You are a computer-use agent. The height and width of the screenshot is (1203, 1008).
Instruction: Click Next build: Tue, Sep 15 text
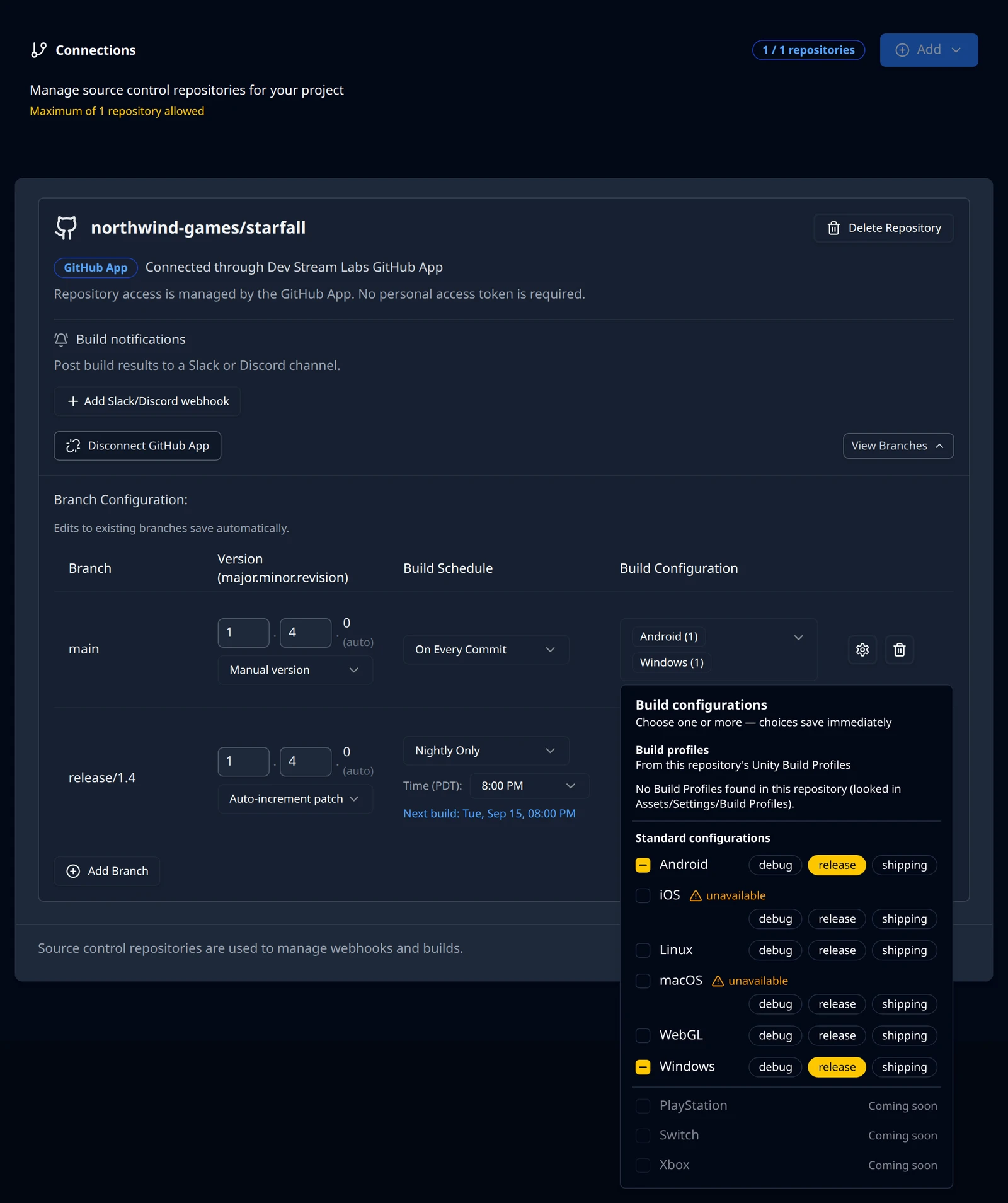click(x=490, y=814)
